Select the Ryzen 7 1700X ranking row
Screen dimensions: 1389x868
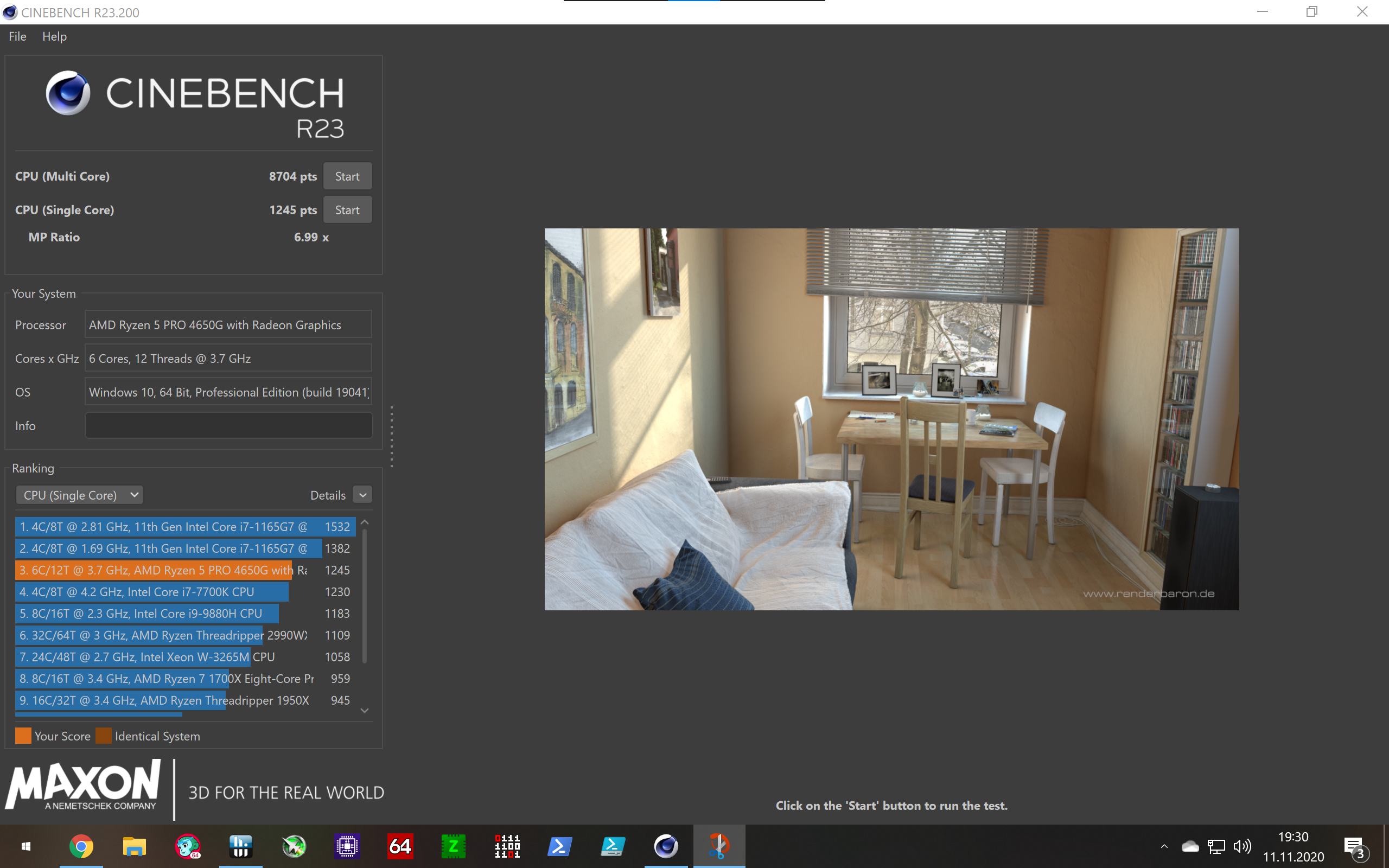pos(185,679)
